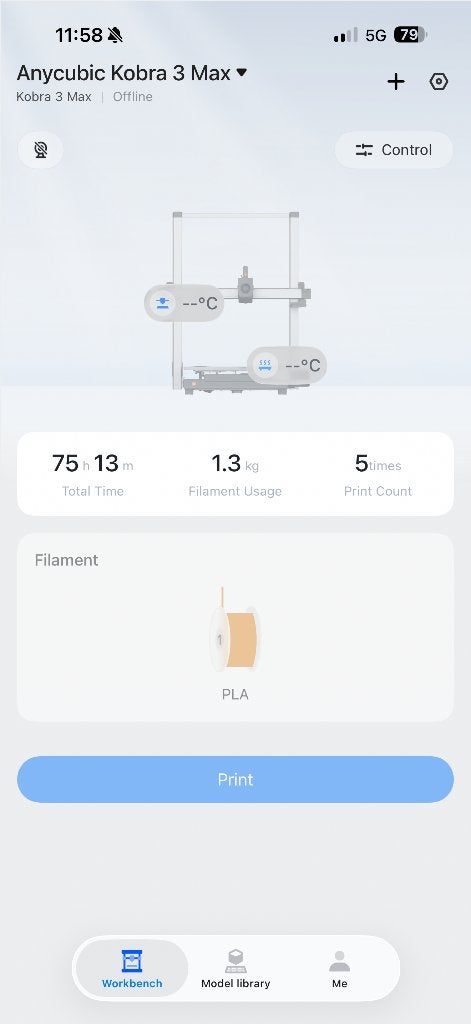View the Filament Usage statistic

(x=235, y=474)
